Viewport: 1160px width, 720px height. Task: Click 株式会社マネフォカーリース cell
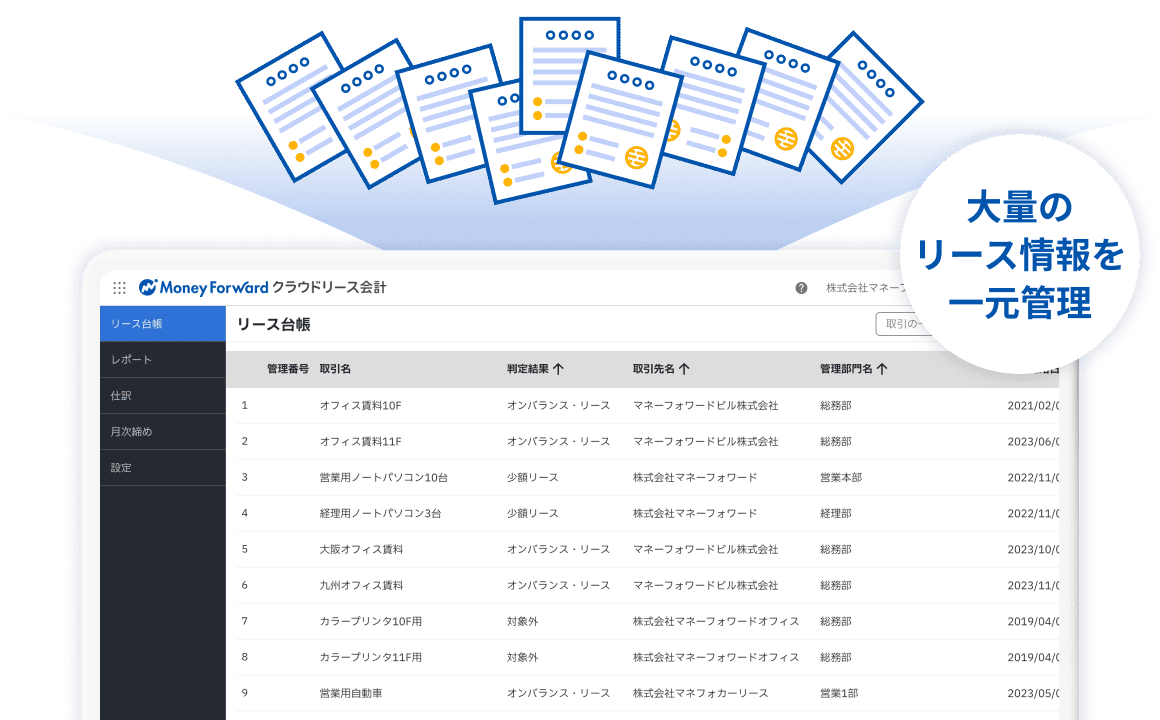(x=701, y=693)
